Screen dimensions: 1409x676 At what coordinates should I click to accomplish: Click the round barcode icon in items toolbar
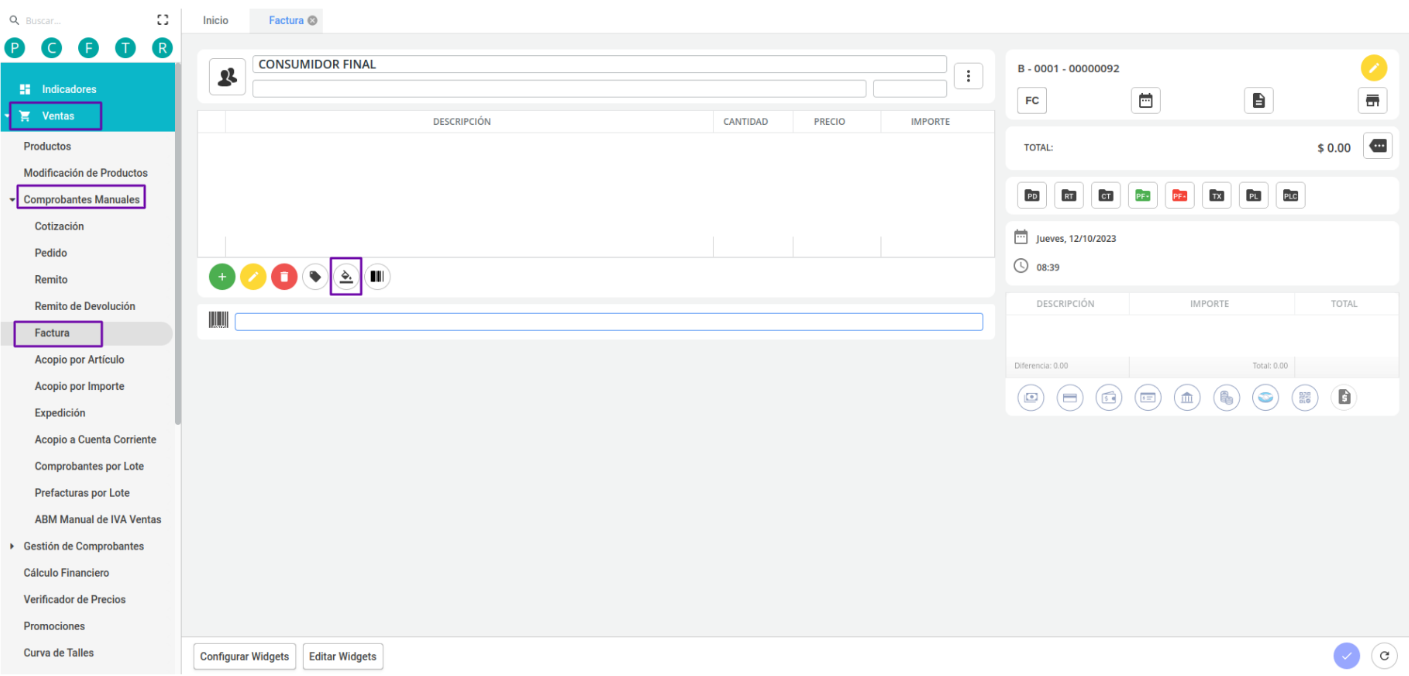(377, 277)
